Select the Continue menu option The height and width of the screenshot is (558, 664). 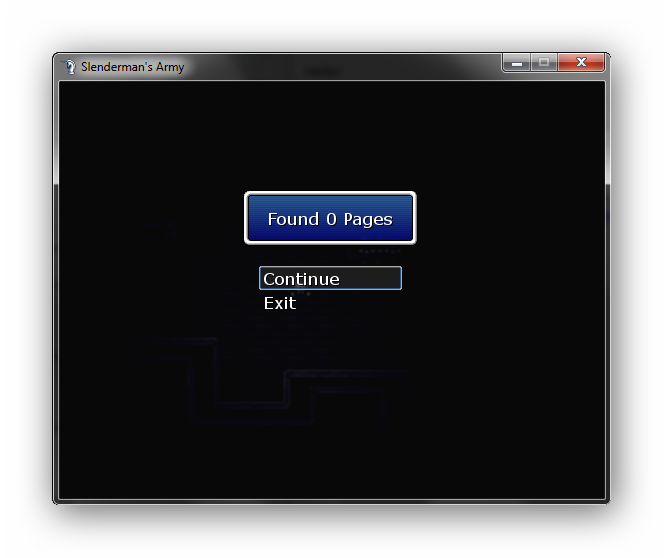pyautogui.click(x=330, y=278)
